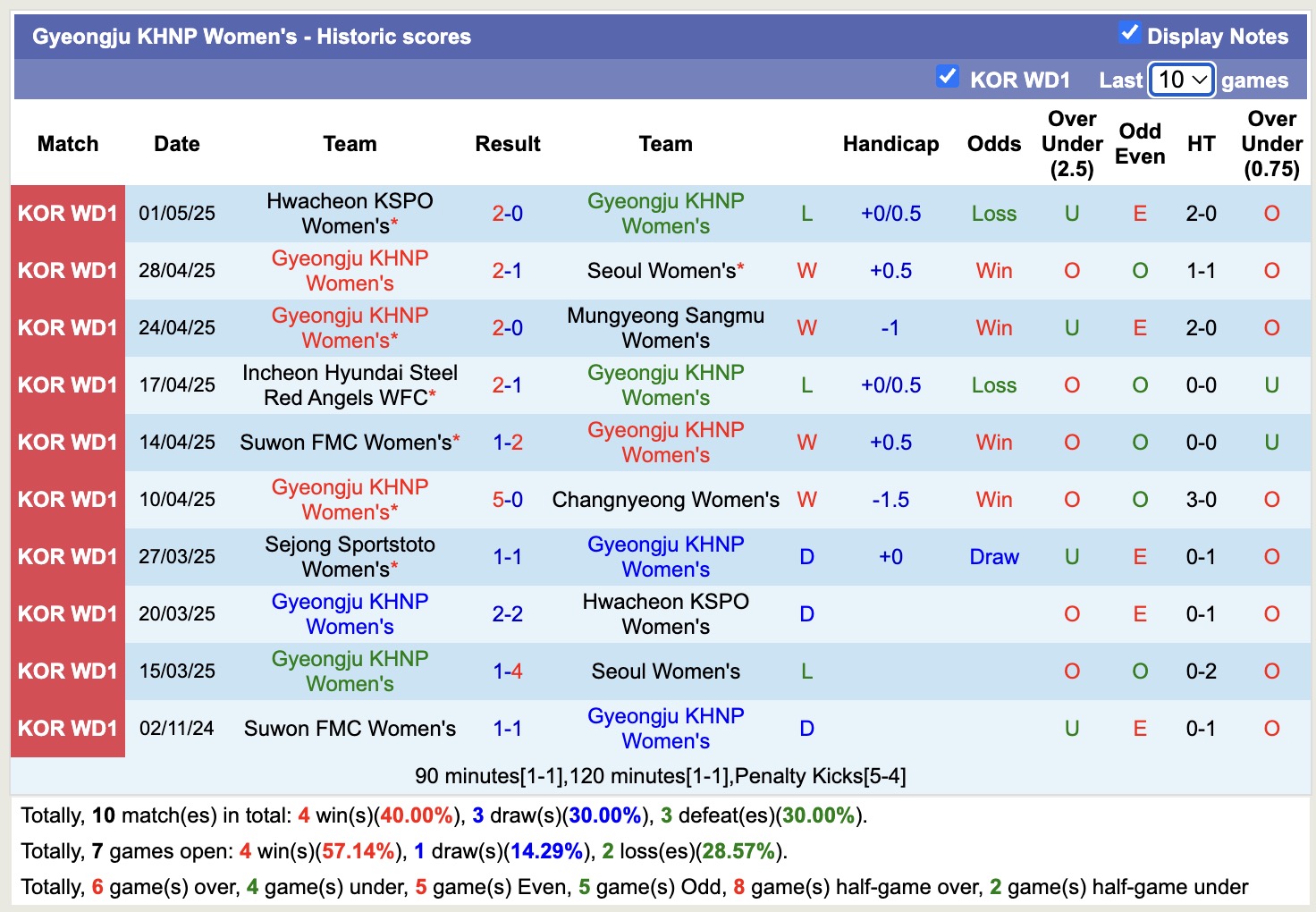Open Mungyeong Sangmu Women's link
The image size is (1316, 912).
point(665,327)
